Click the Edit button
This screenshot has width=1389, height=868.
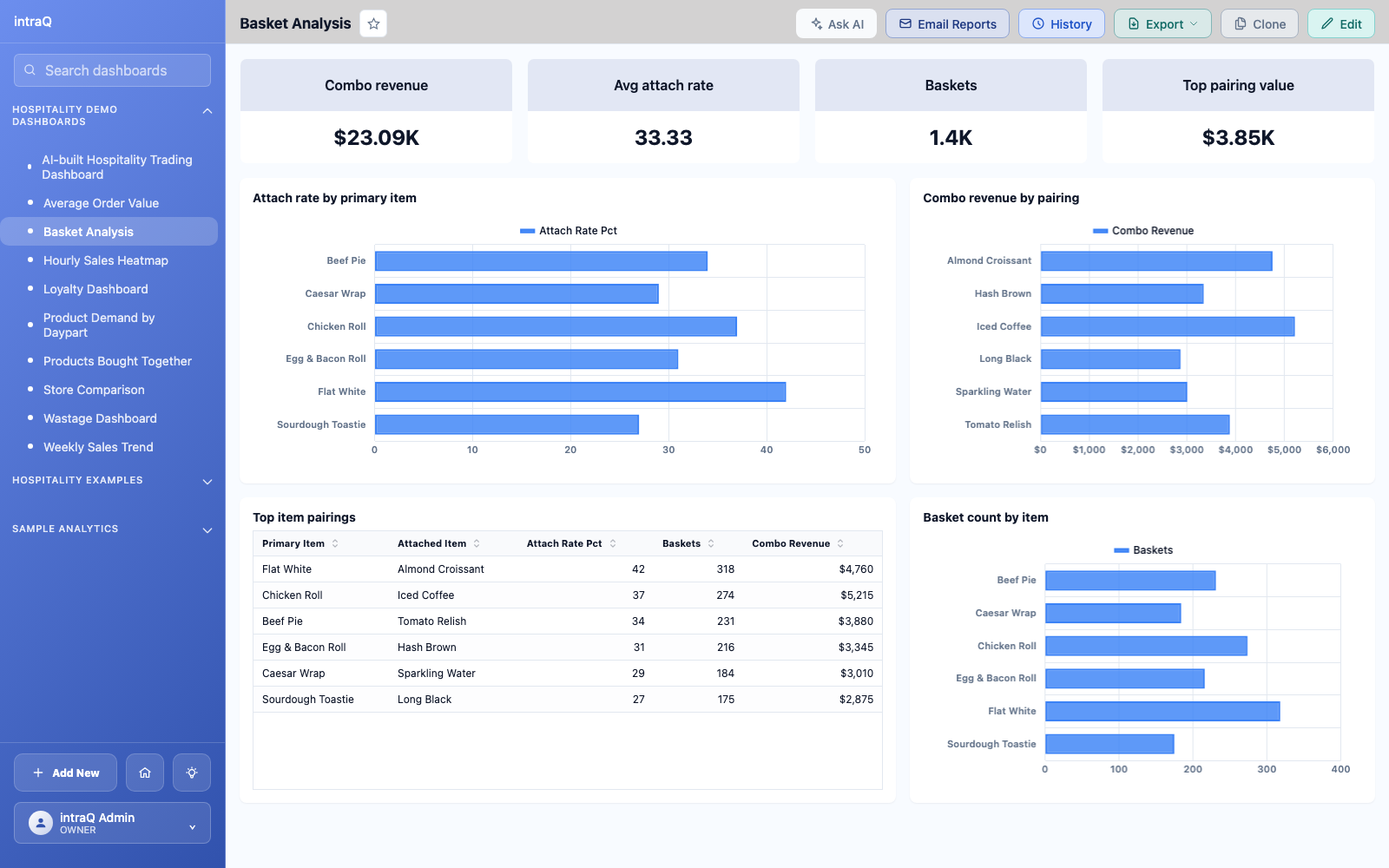1341,23
